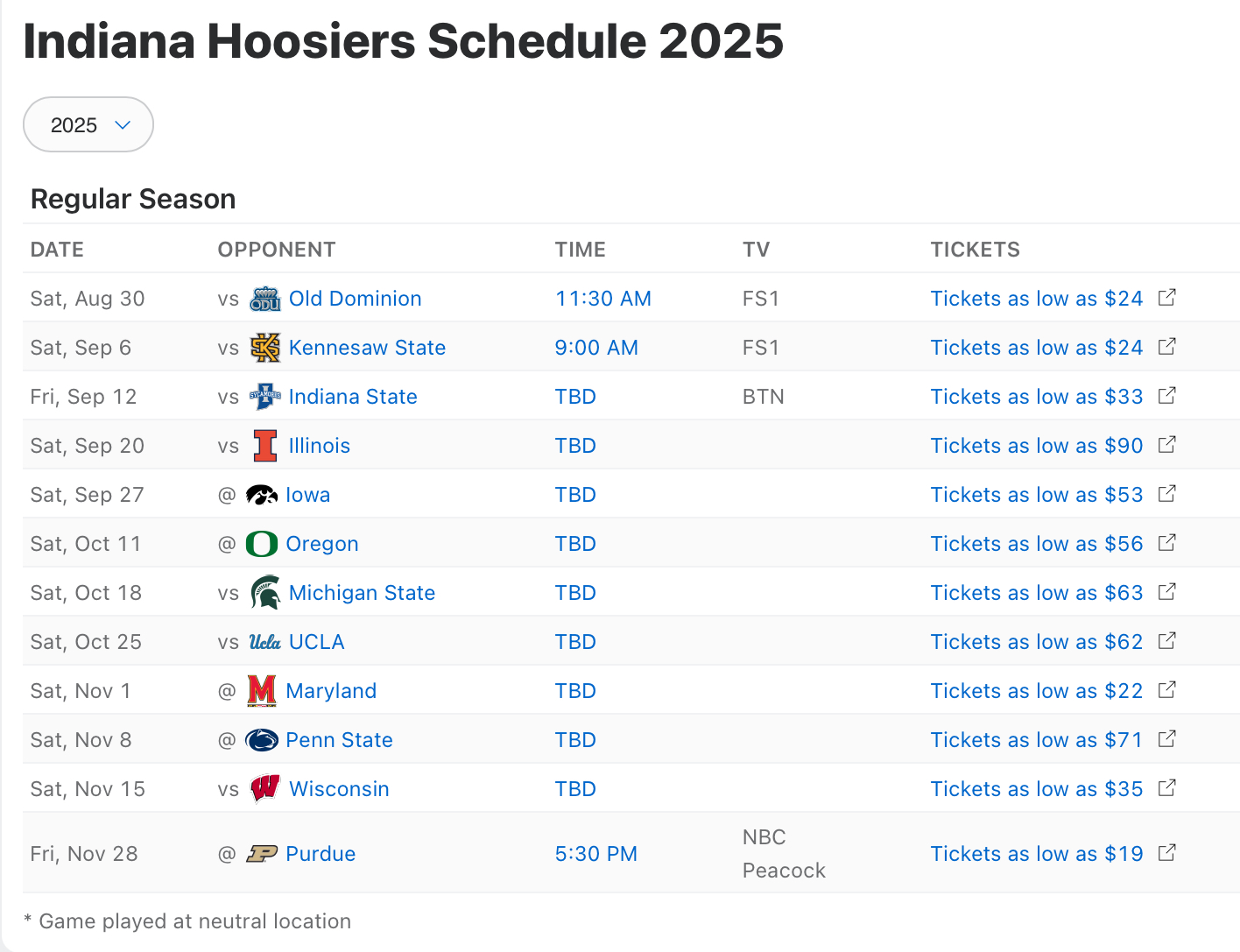1240x952 pixels.
Task: Open the TBD time for Wisconsin game
Action: 575,789
